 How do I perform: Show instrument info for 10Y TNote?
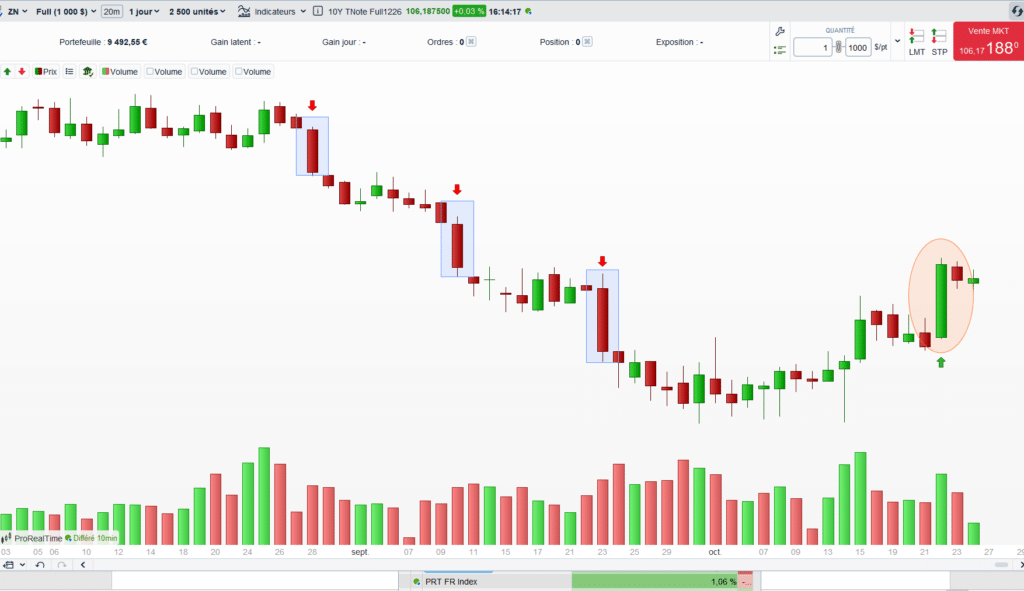coord(318,11)
